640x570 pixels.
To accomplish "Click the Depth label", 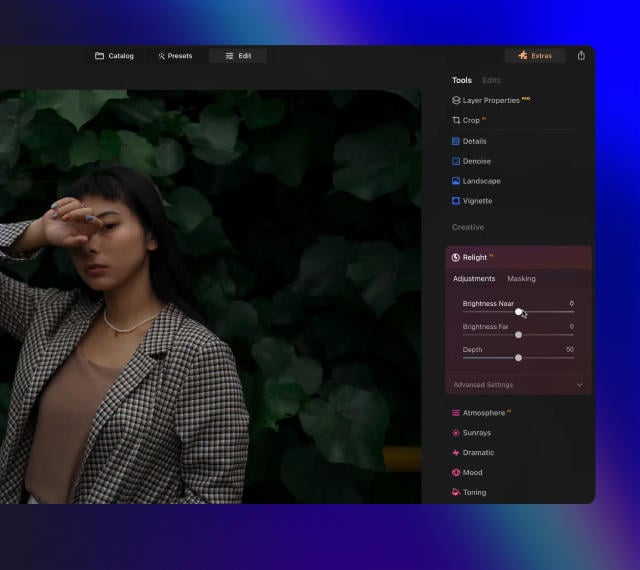I will [472, 350].
